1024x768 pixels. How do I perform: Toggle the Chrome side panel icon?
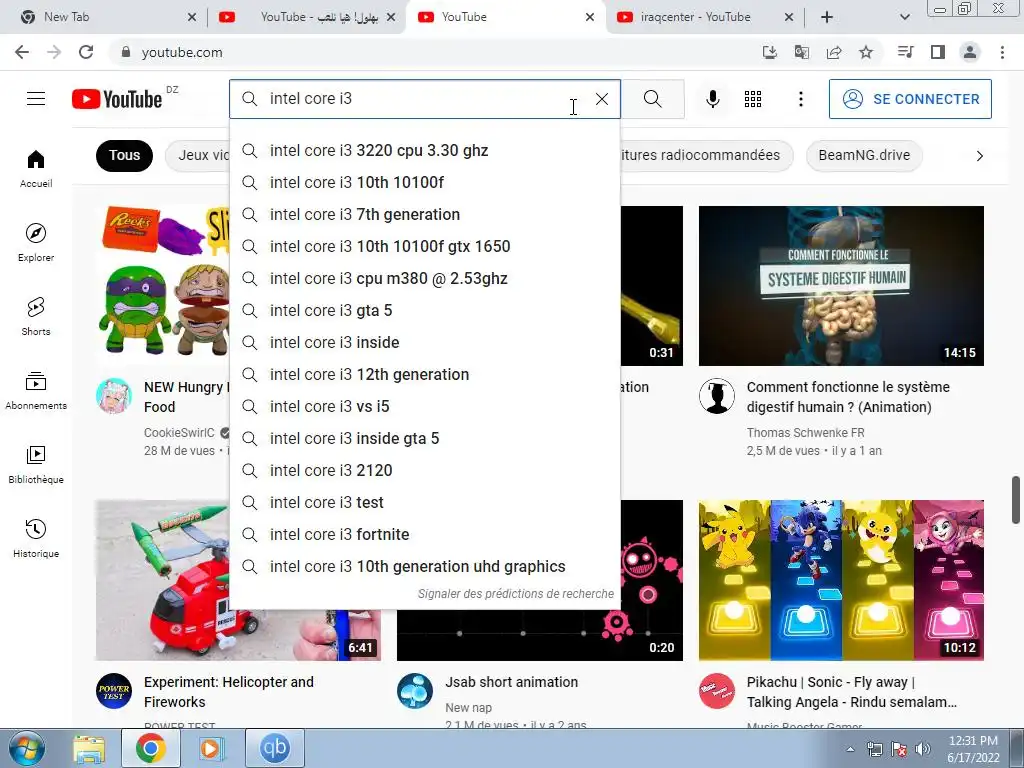coord(938,52)
